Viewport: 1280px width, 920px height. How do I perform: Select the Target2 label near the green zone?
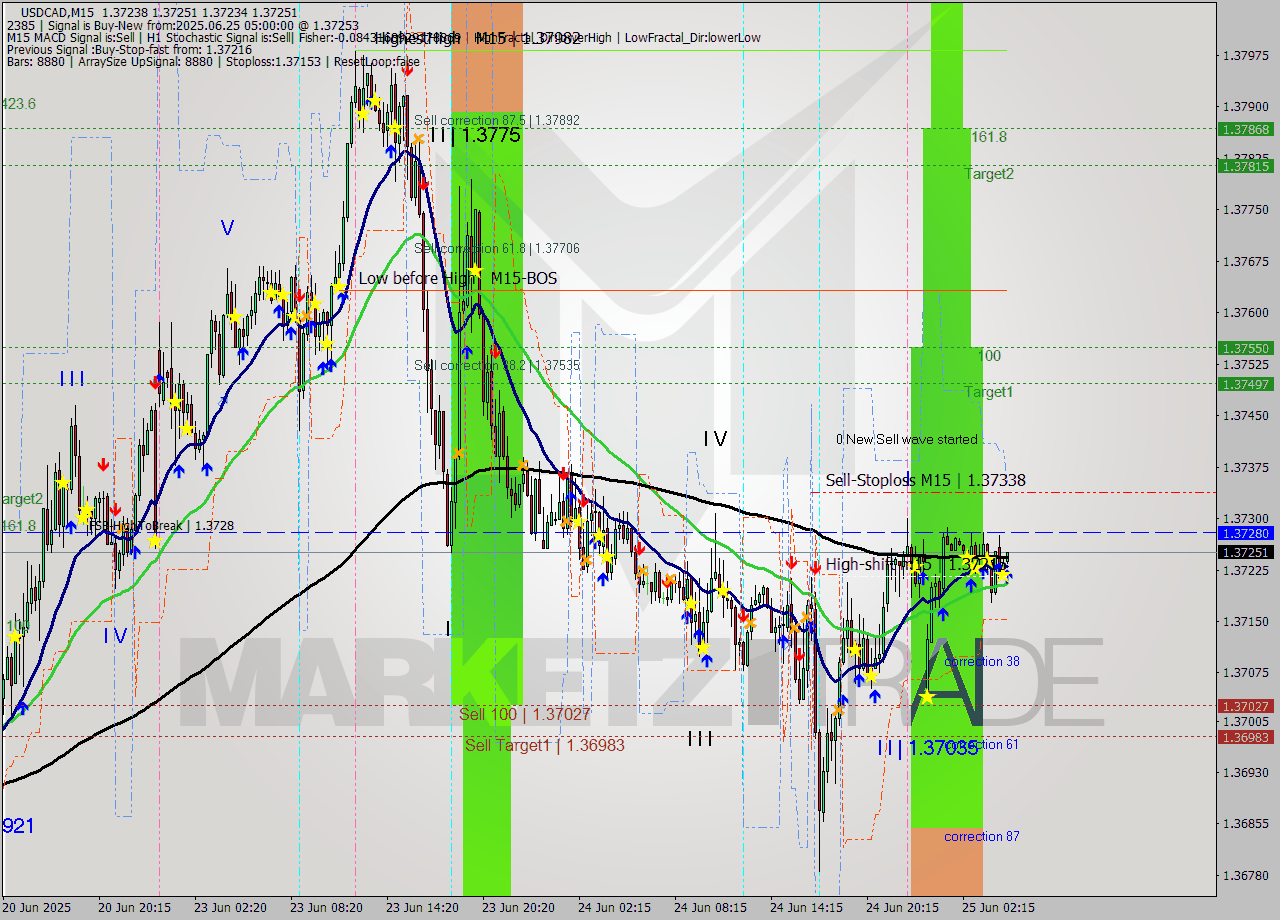point(988,174)
